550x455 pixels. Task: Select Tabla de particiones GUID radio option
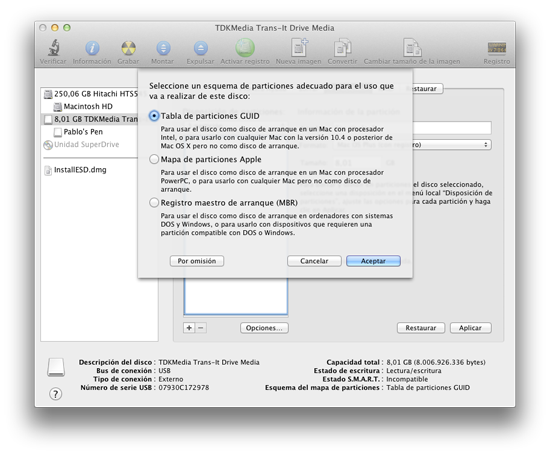[x=154, y=116]
